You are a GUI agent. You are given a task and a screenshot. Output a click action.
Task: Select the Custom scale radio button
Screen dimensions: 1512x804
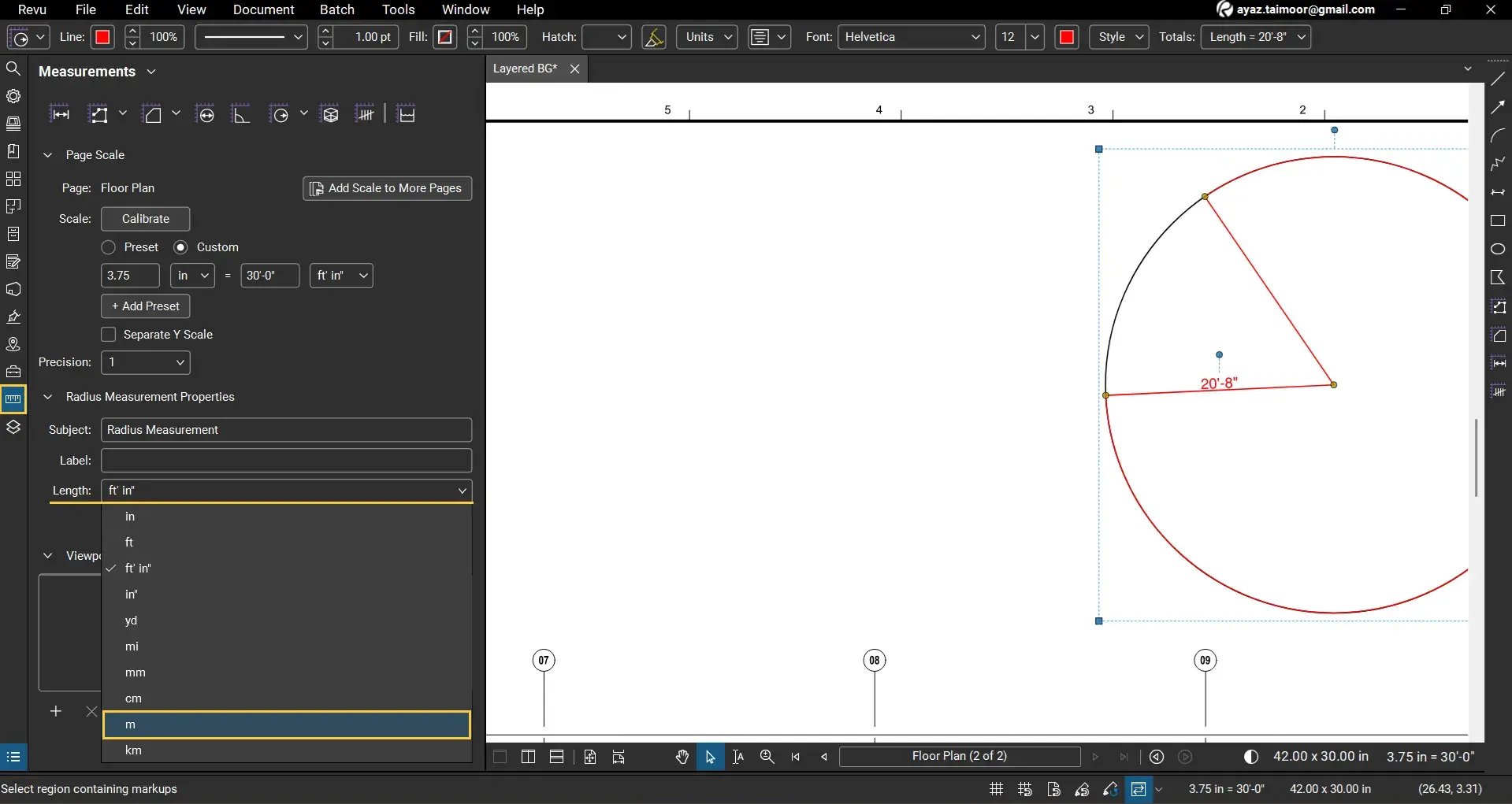click(x=180, y=246)
